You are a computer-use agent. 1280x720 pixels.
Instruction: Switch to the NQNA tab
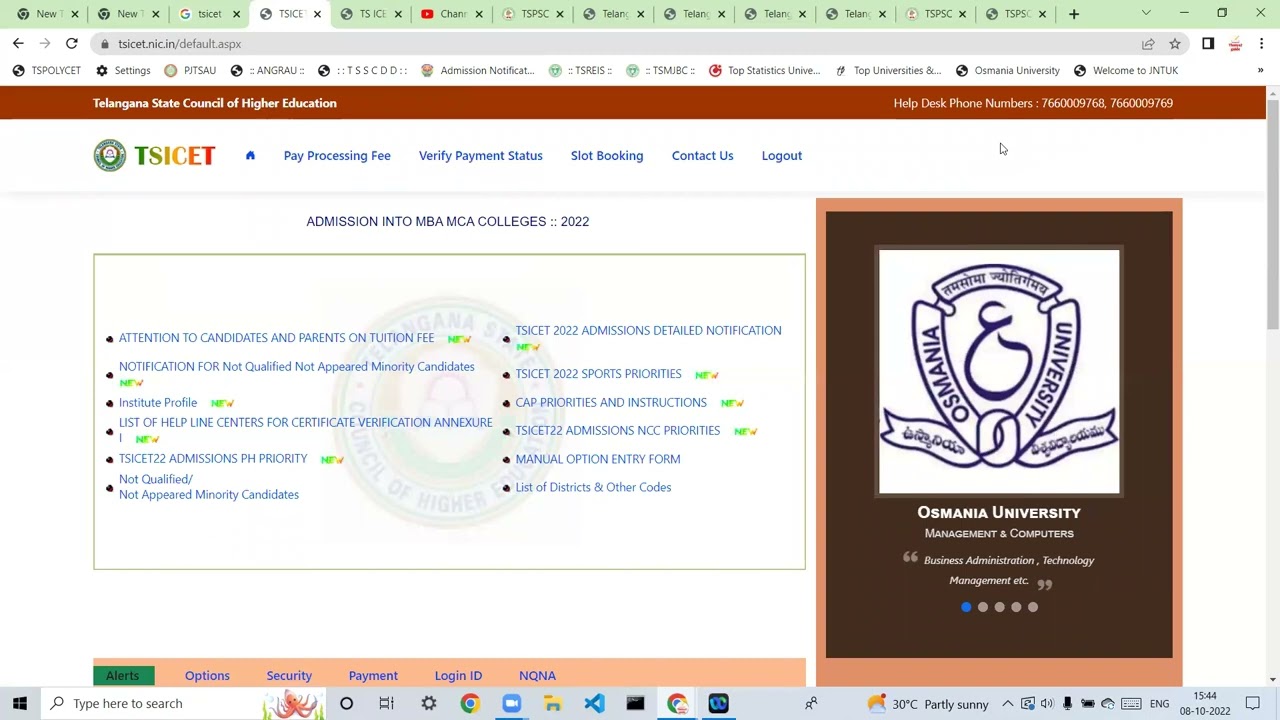pos(537,675)
